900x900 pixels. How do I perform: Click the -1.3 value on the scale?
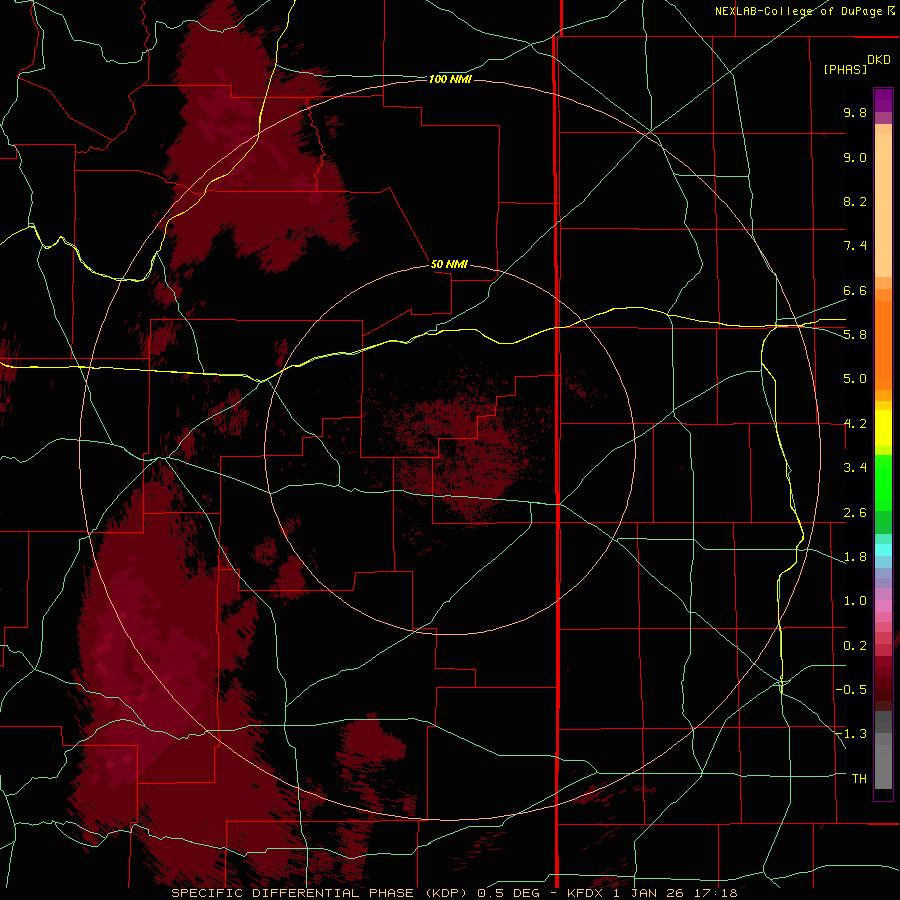click(x=851, y=734)
